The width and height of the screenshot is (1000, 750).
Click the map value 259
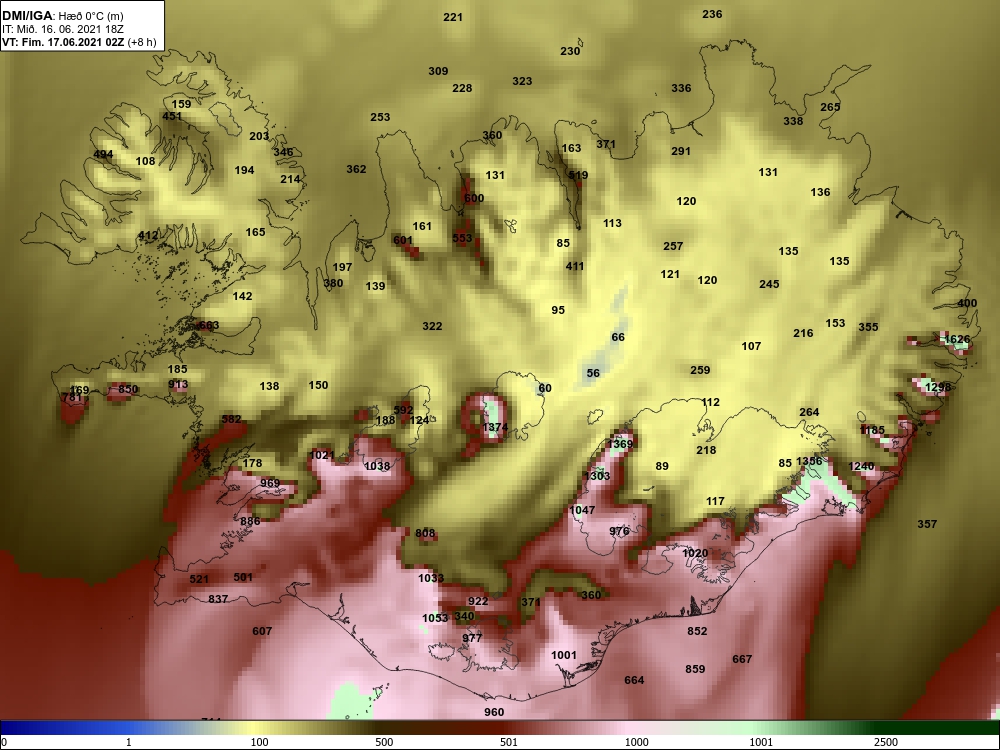pos(700,370)
